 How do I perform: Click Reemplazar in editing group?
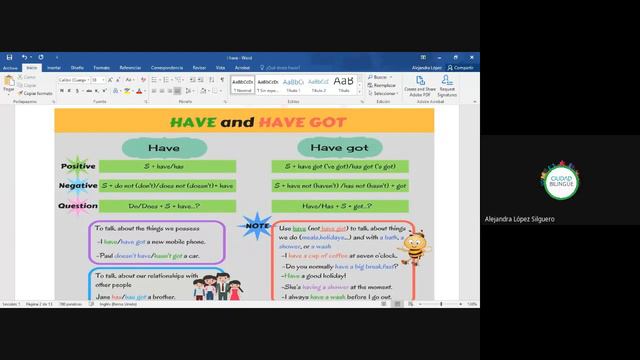[382, 85]
